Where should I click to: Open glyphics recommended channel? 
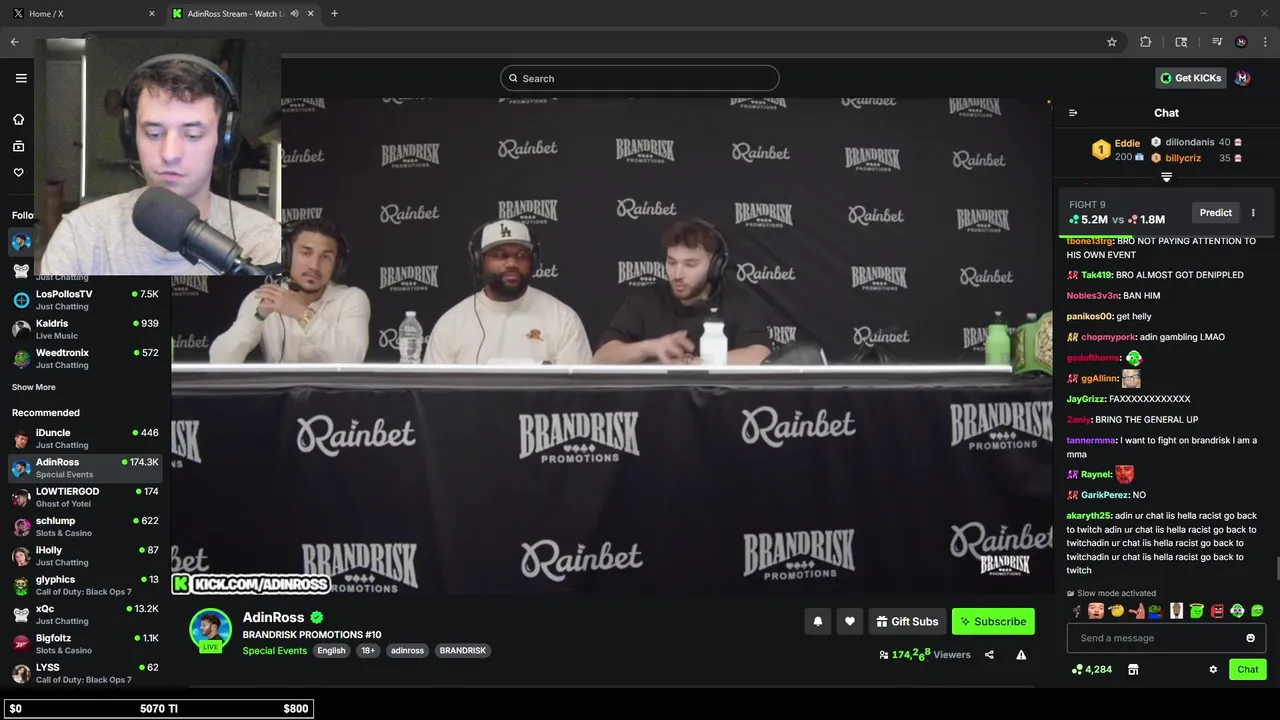point(86,585)
